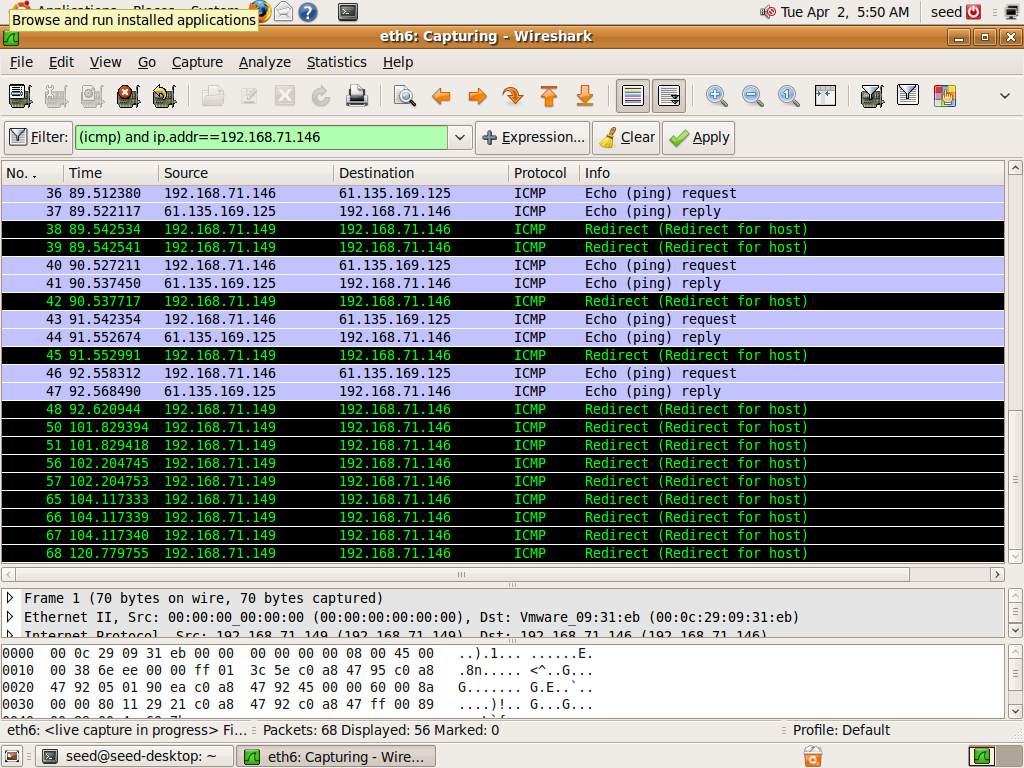This screenshot has height=768, width=1024.
Task: Open the Help menu
Action: pyautogui.click(x=398, y=62)
